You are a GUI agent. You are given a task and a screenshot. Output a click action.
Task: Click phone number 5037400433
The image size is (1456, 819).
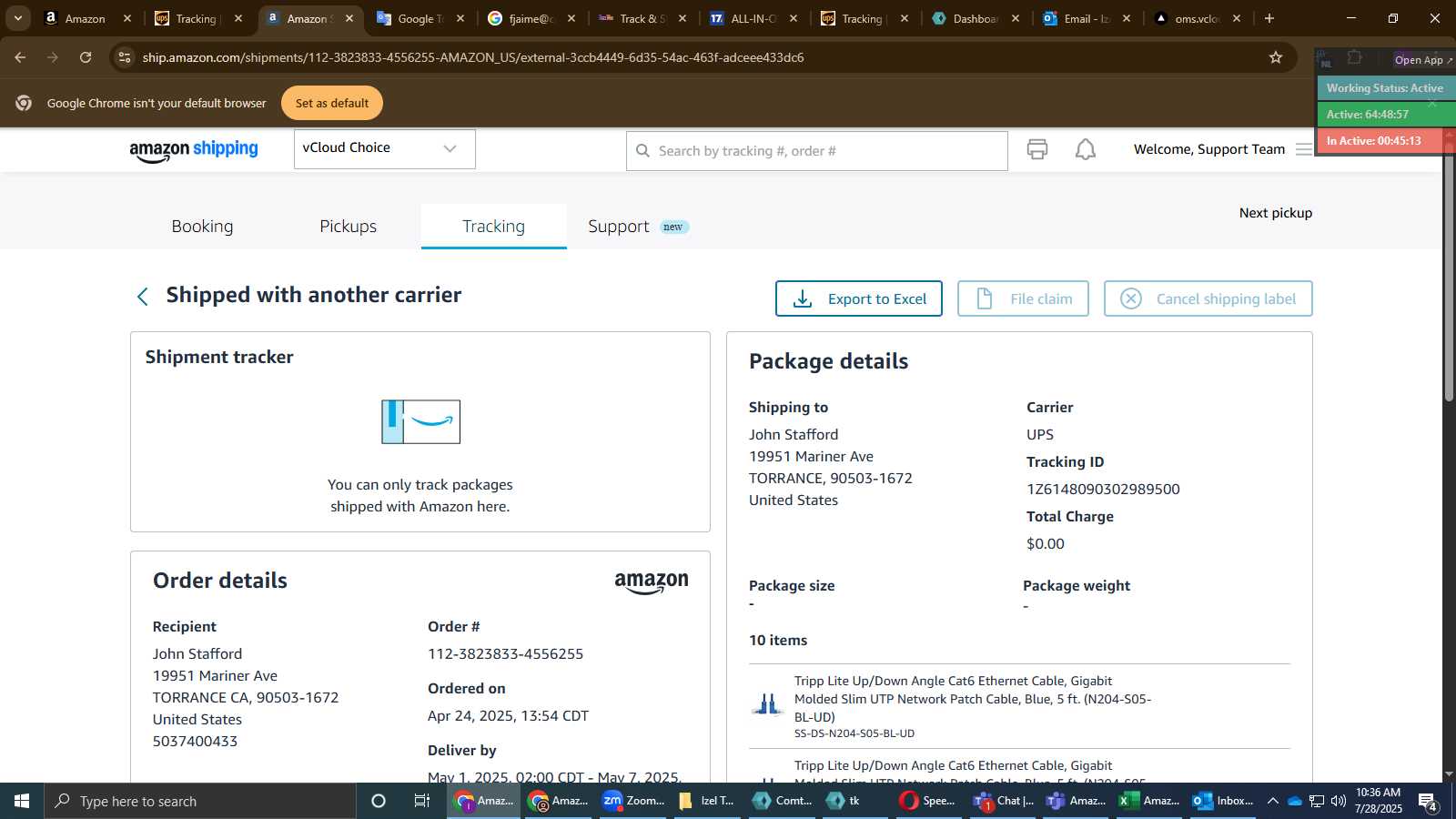pyautogui.click(x=195, y=741)
